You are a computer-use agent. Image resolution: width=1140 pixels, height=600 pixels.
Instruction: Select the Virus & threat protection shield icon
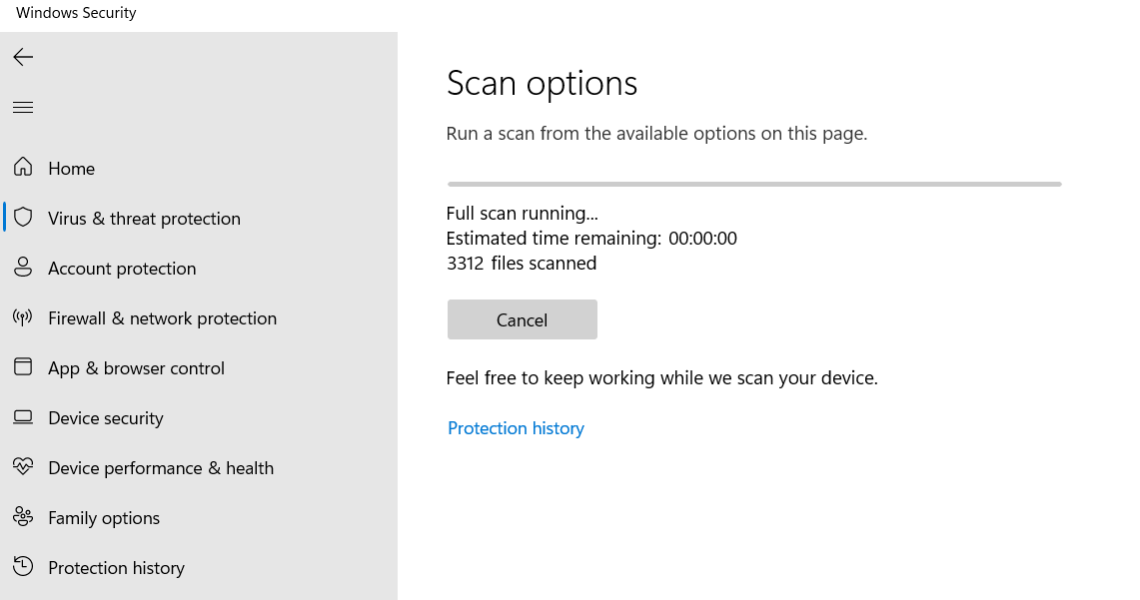(23, 217)
